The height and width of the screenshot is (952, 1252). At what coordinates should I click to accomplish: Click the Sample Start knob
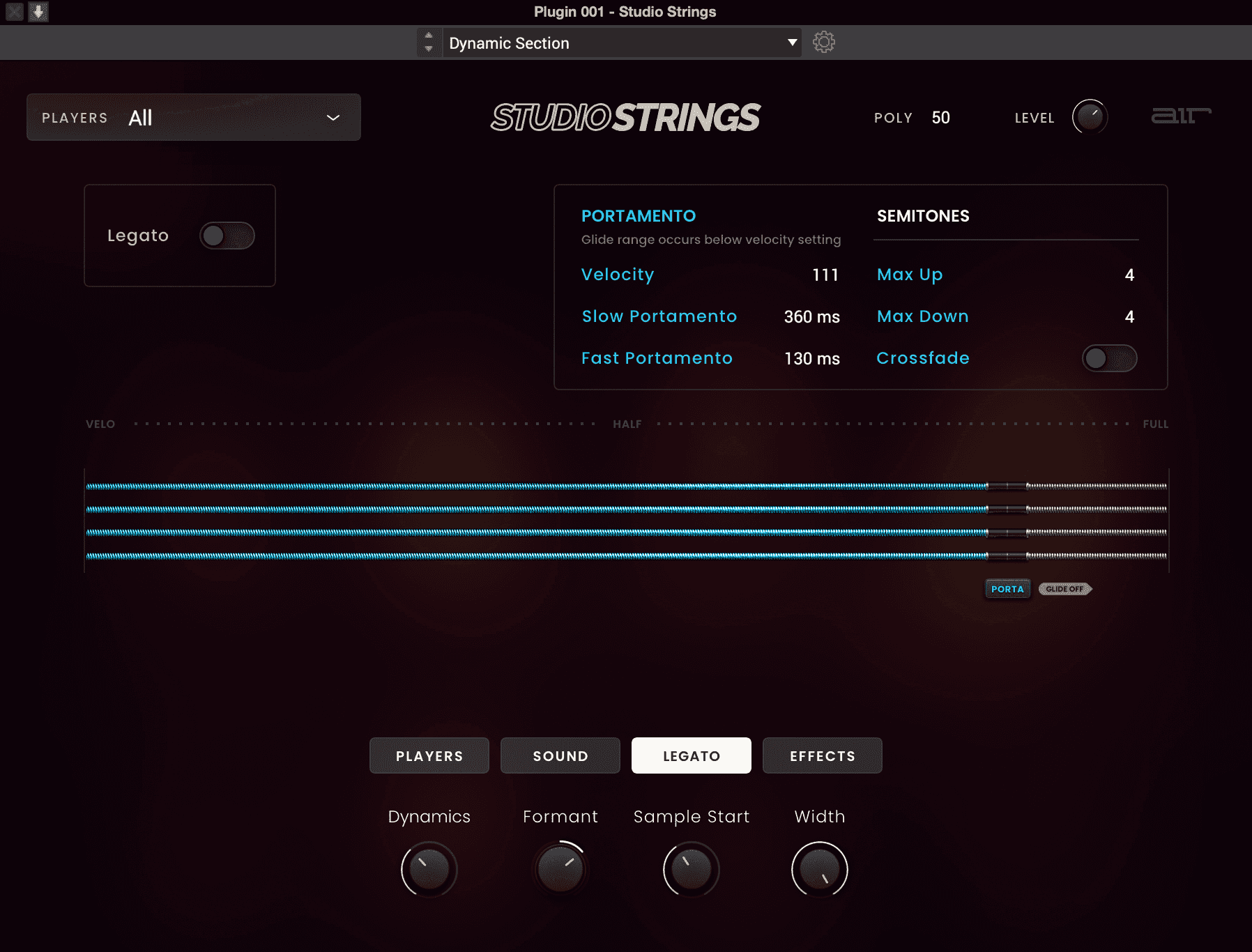691,869
